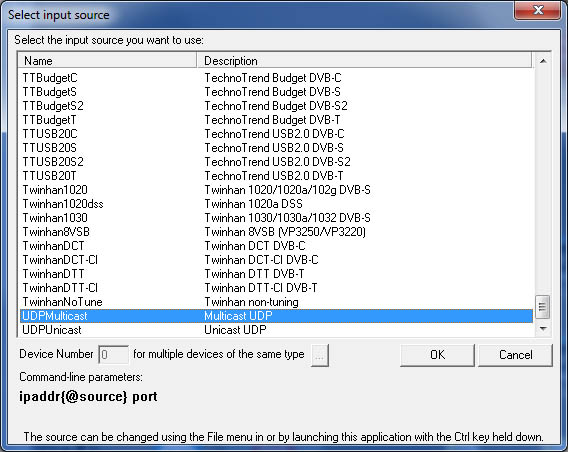Click description Twinhan DCT DVB-C
The image size is (568, 452).
pos(255,246)
